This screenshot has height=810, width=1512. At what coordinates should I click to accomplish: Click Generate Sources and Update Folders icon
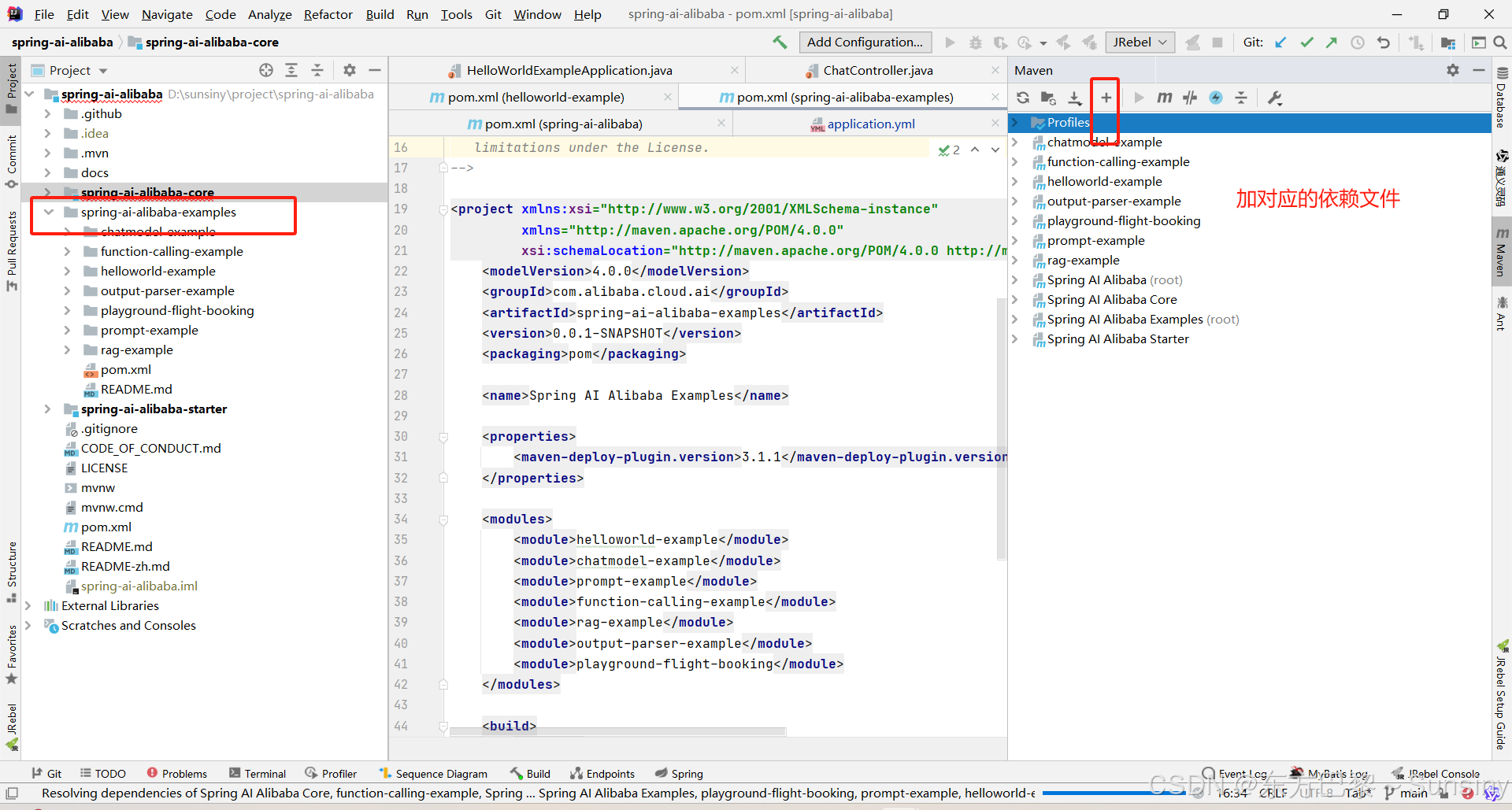tap(1048, 98)
